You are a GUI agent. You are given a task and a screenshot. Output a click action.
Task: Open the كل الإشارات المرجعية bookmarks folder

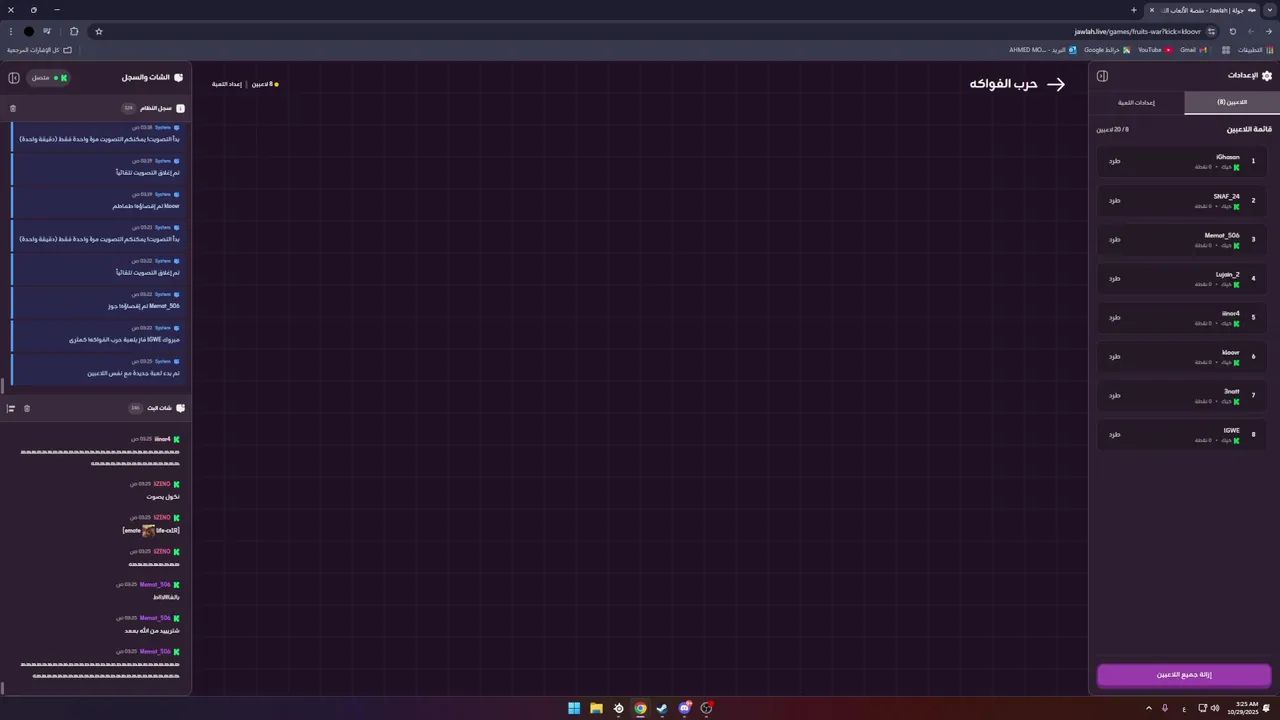click(x=40, y=49)
